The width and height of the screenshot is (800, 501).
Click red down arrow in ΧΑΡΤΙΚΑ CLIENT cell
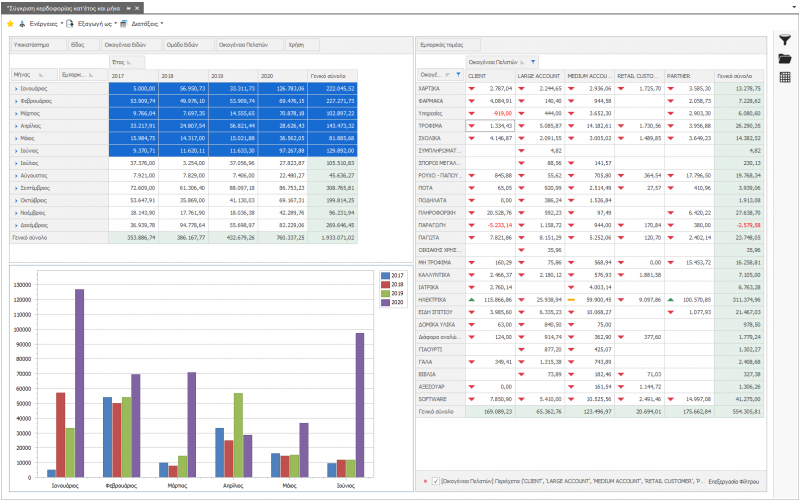click(x=471, y=89)
